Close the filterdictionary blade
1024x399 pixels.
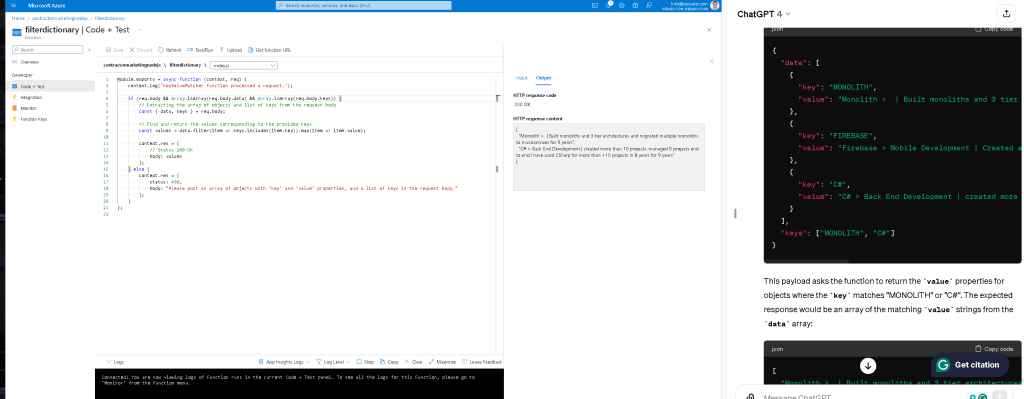[710, 30]
